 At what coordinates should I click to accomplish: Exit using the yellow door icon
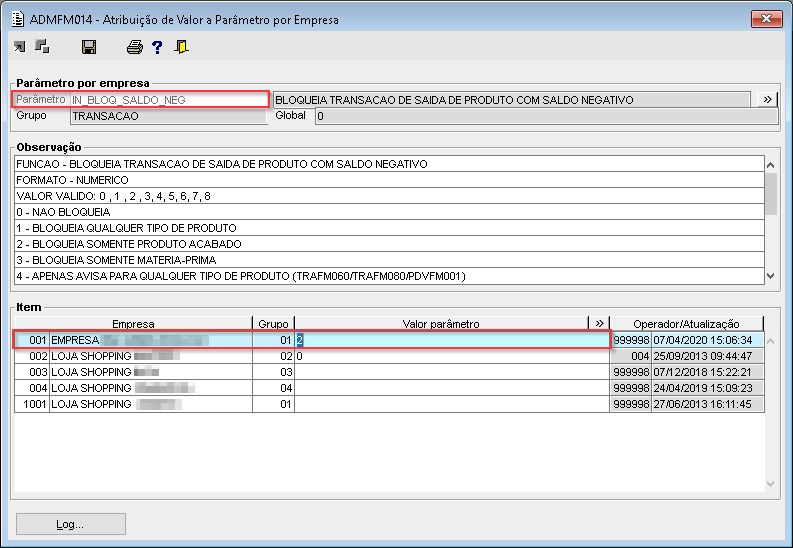181,47
